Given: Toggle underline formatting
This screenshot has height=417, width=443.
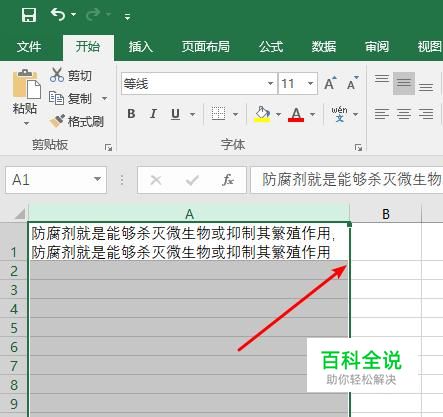Looking at the screenshot, I should coord(175,114).
